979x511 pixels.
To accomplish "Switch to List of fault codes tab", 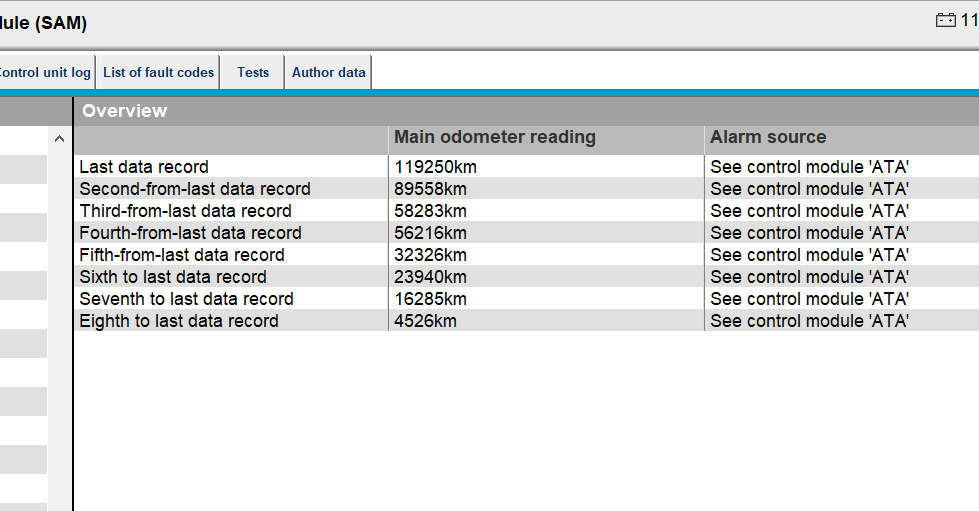I will pos(158,72).
